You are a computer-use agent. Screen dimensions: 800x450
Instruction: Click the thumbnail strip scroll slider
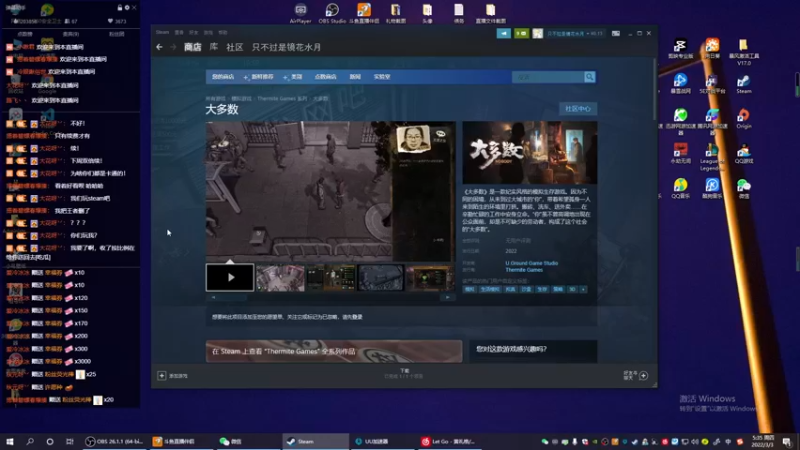click(234, 297)
